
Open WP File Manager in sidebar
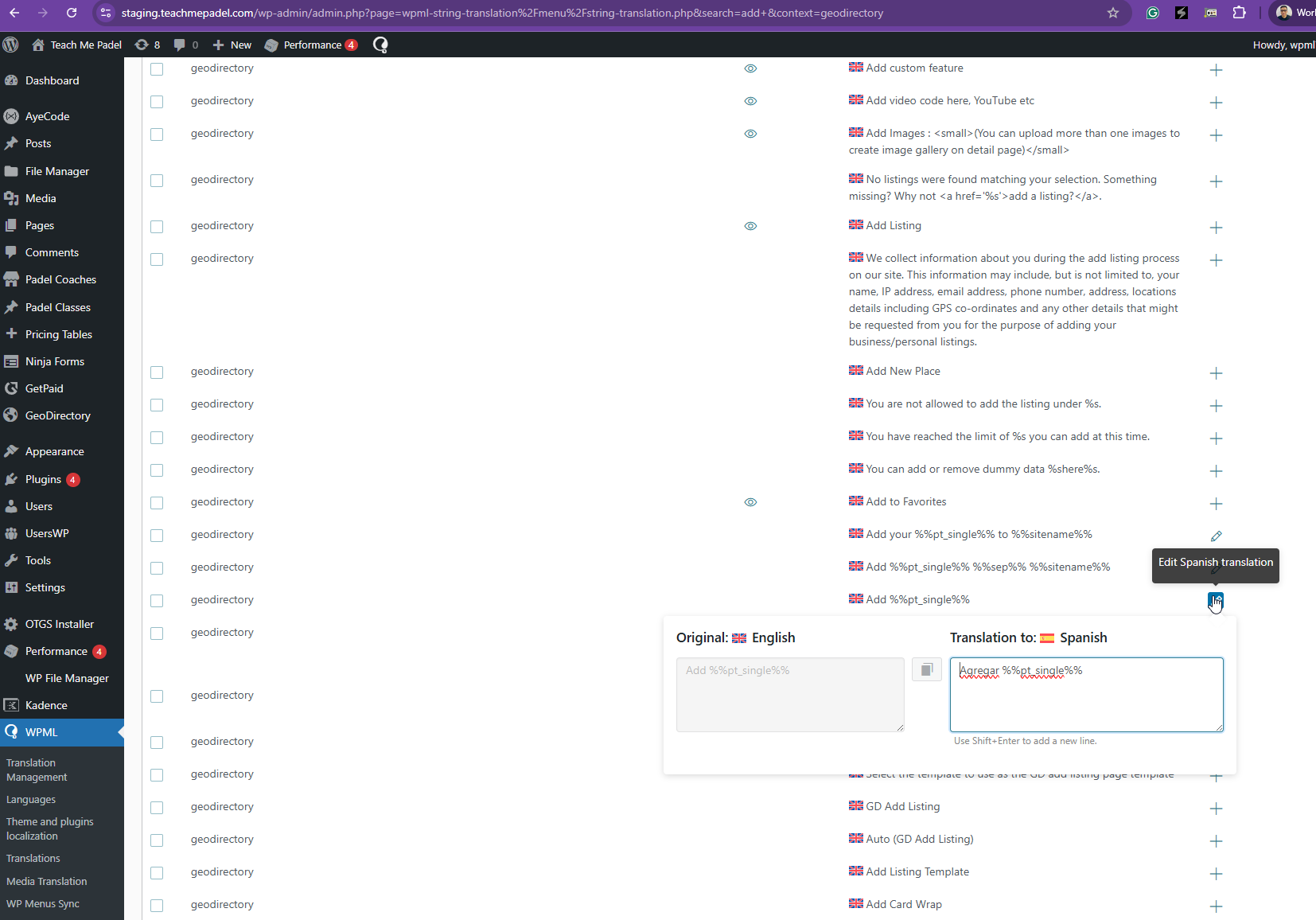click(x=67, y=678)
